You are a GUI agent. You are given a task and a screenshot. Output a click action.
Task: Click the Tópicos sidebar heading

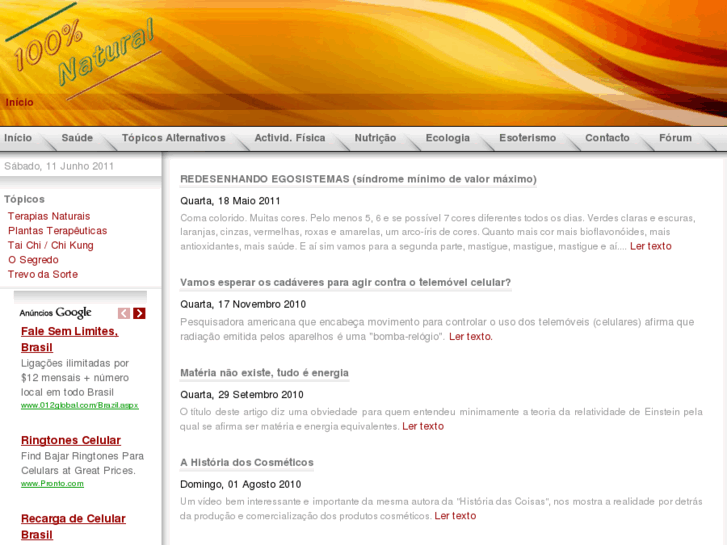click(x=25, y=199)
